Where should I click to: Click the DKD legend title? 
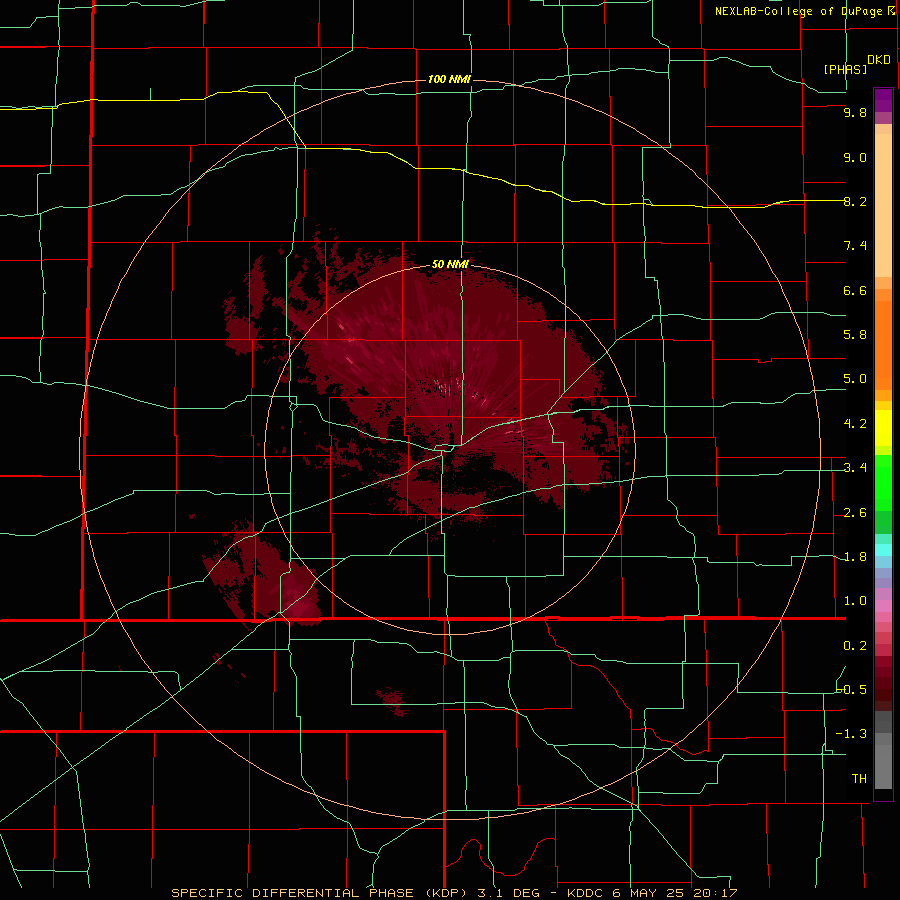[879, 60]
